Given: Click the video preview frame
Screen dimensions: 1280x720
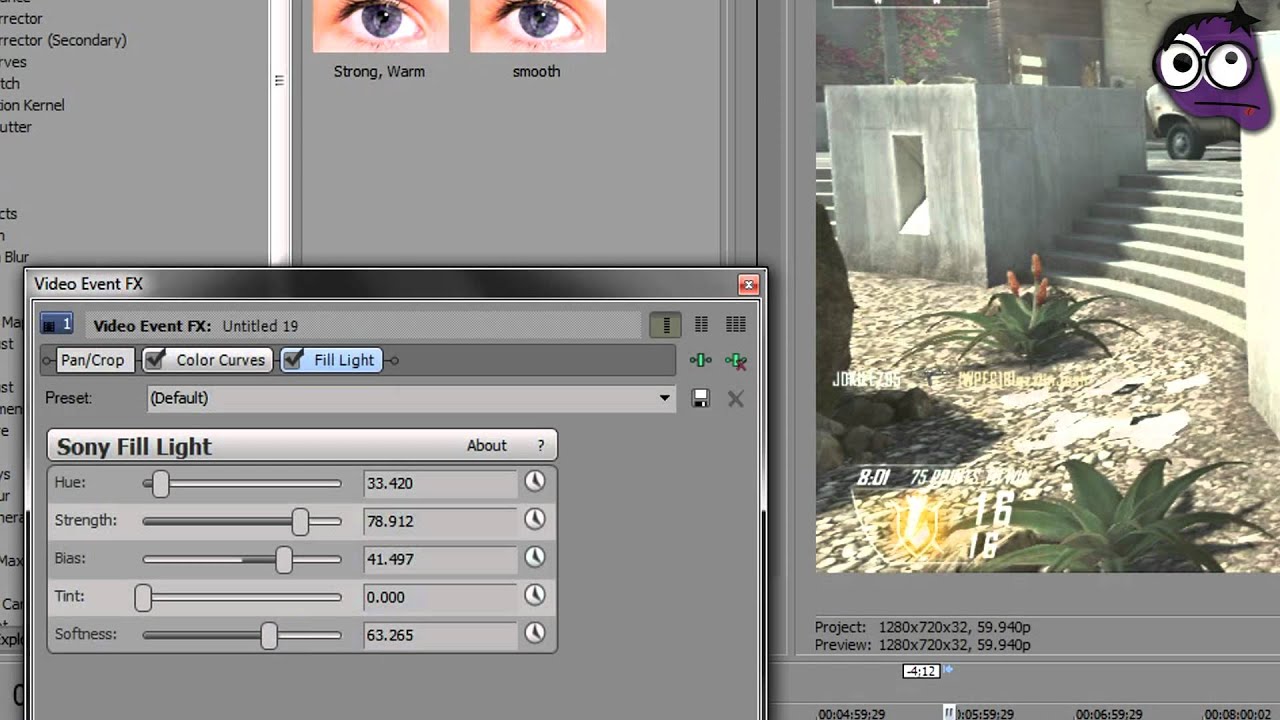Looking at the screenshot, I should [1047, 286].
